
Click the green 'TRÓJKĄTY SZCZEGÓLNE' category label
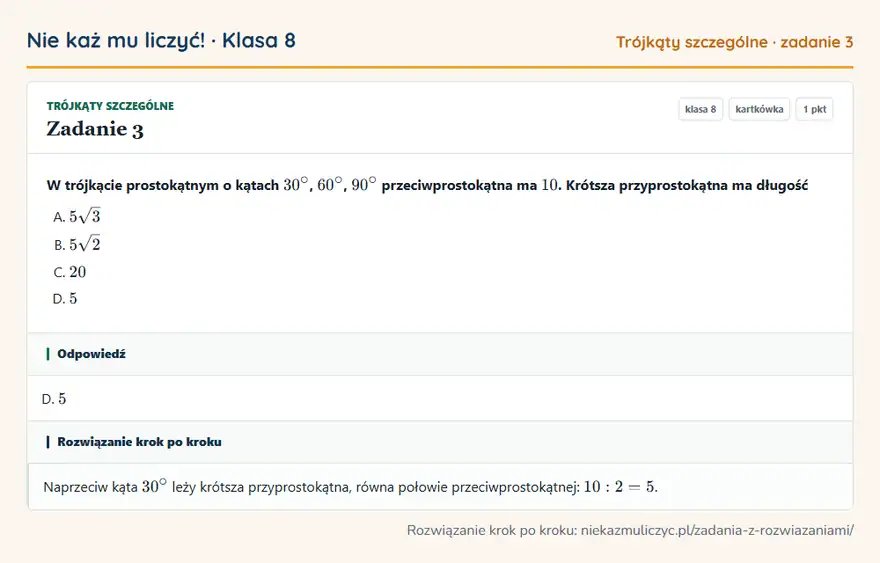[x=111, y=106]
